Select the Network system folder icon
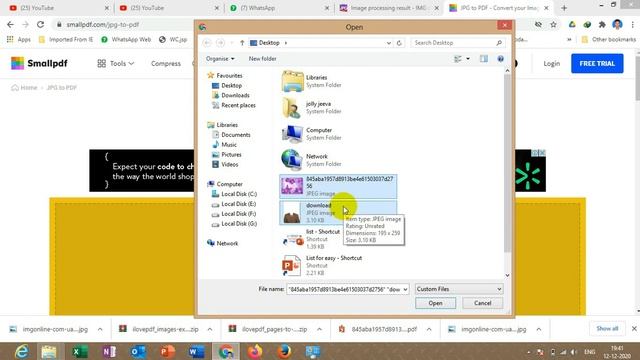The height and width of the screenshot is (360, 640). tap(292, 160)
